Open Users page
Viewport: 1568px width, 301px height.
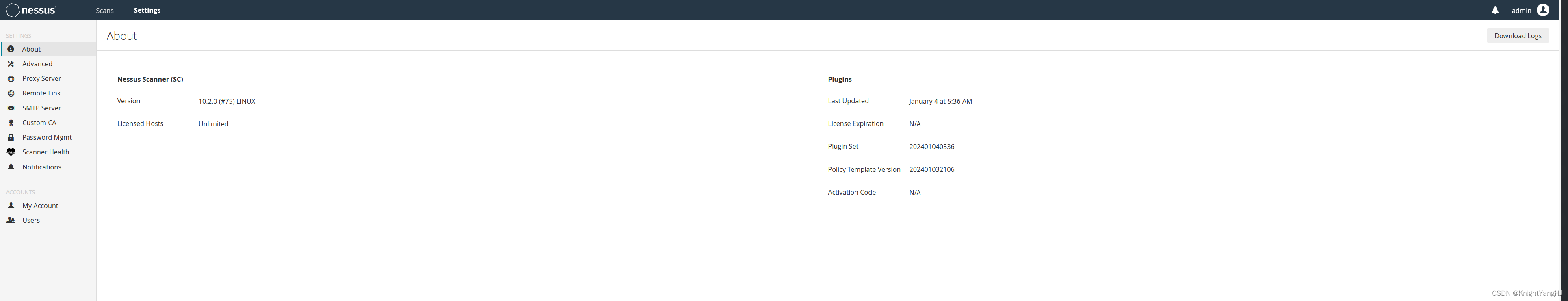pyautogui.click(x=48, y=220)
